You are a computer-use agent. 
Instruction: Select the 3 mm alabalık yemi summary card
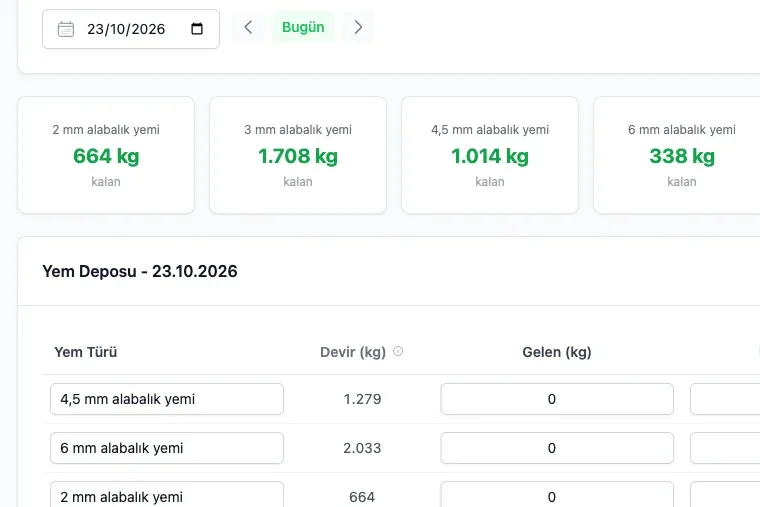[x=298, y=155]
